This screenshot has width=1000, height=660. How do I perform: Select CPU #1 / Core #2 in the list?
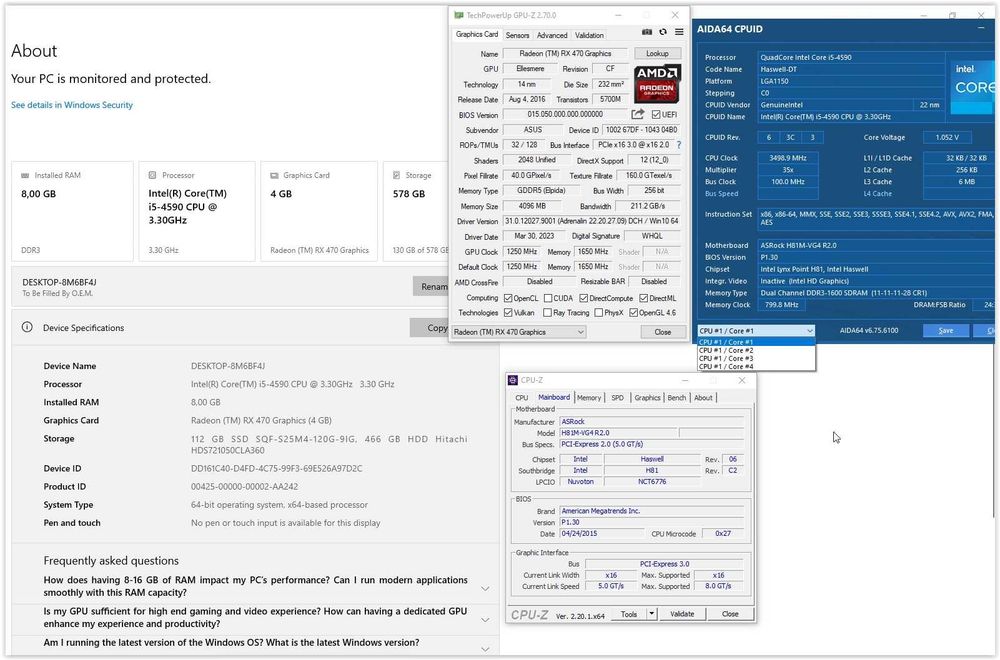click(756, 350)
